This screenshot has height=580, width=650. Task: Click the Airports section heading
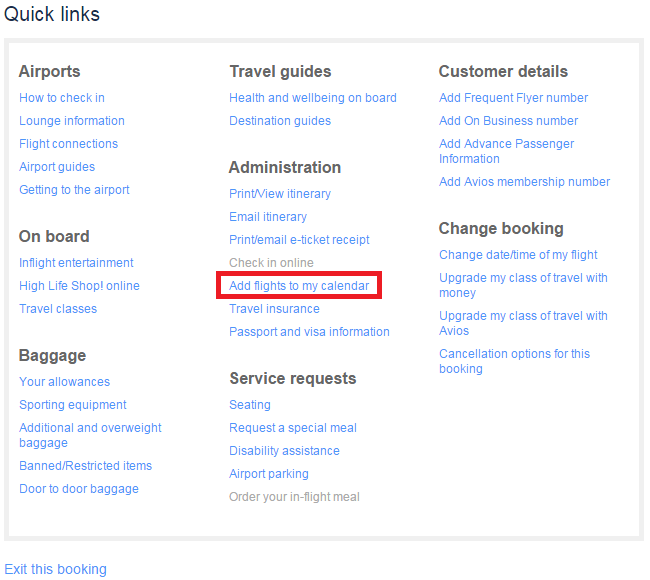coord(49,71)
